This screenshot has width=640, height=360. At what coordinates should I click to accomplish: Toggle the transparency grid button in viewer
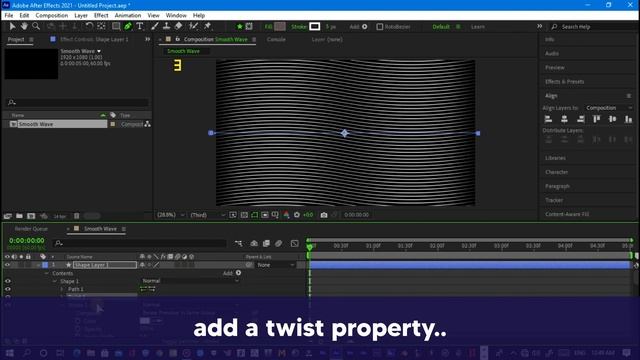click(244, 215)
